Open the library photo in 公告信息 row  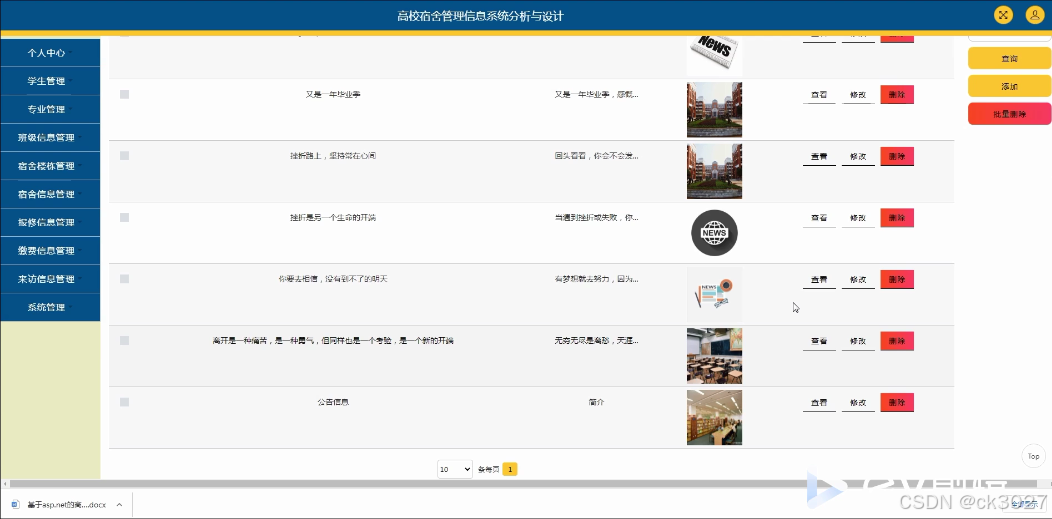(714, 417)
